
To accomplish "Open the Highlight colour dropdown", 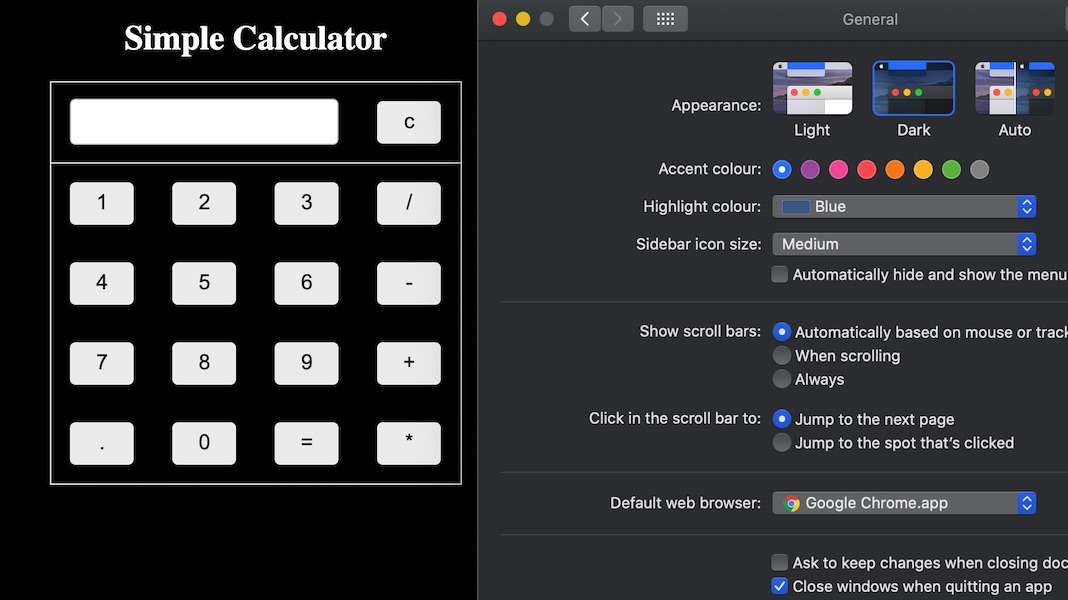I will 904,207.
